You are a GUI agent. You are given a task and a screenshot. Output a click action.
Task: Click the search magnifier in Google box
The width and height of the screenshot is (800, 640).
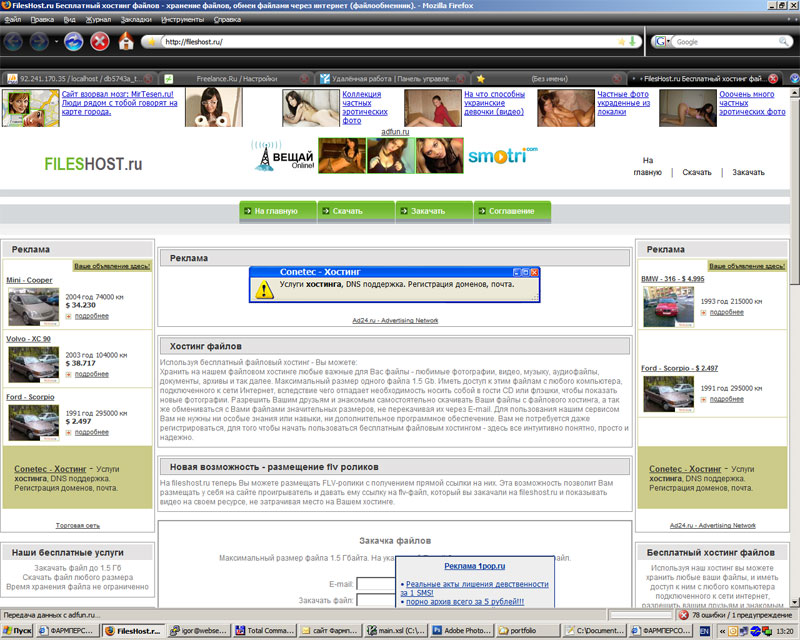pyautogui.click(x=783, y=41)
